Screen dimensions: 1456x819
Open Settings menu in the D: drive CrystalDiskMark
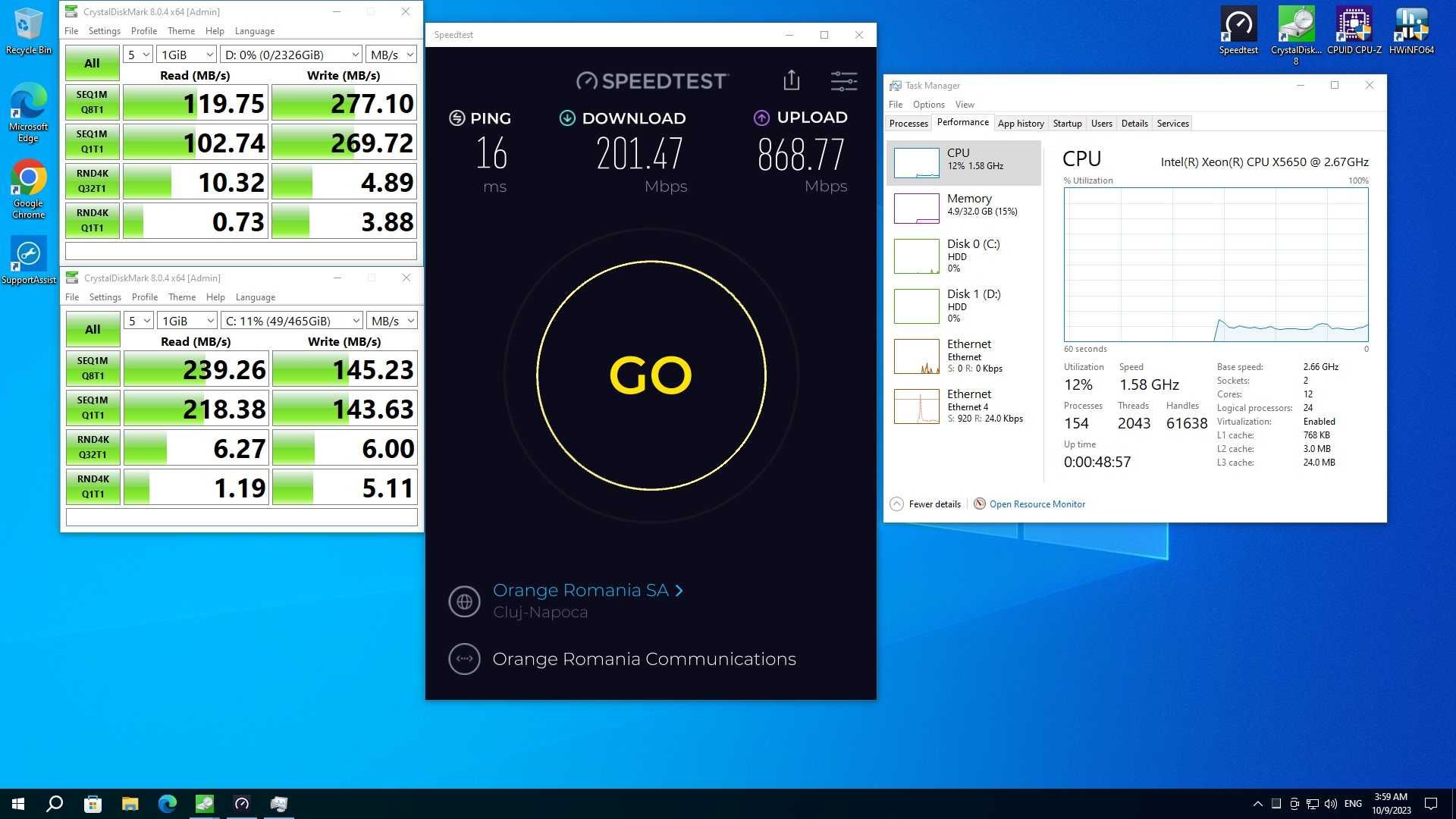click(x=105, y=31)
